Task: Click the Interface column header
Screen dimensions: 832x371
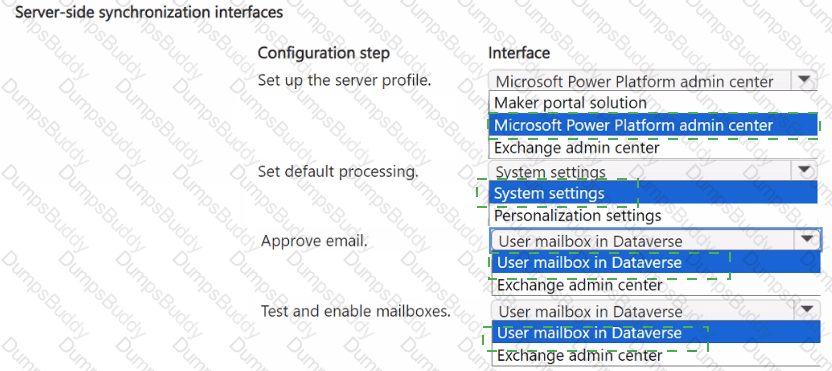Action: coord(518,53)
